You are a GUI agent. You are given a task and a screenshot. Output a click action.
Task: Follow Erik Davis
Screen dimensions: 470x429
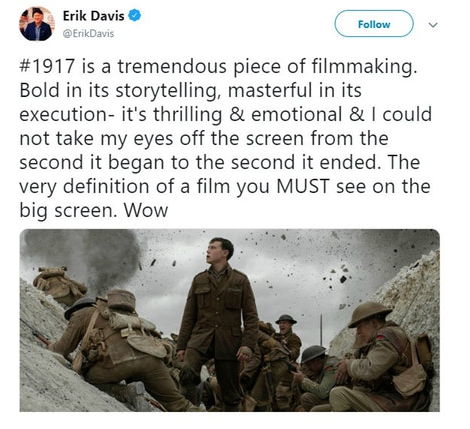coord(374,24)
